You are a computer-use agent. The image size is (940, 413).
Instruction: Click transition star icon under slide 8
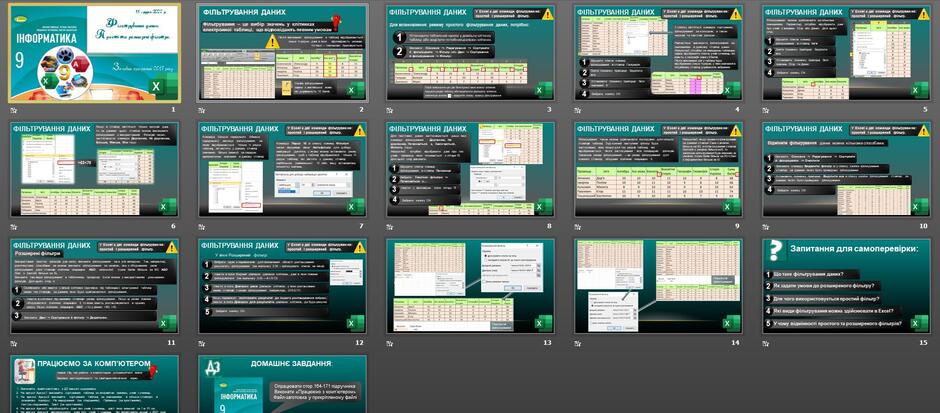(x=390, y=227)
